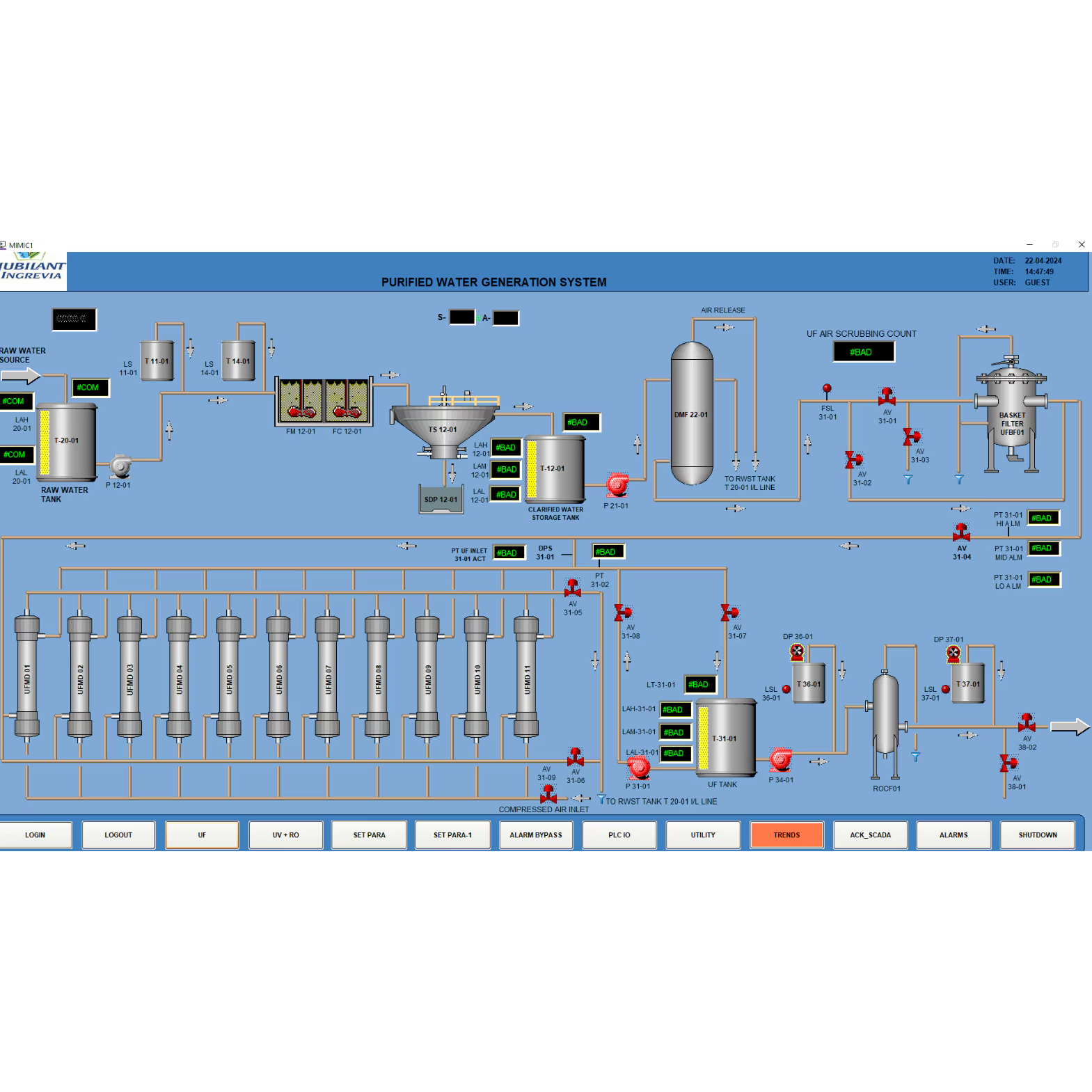Click pump P 12-01 icon
This screenshot has height=1092, width=1092.
[x=121, y=466]
